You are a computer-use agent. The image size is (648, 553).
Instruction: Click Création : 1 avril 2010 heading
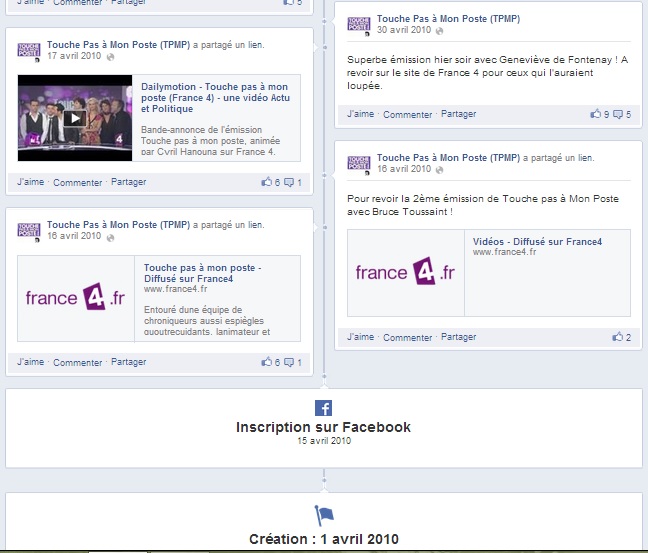[x=324, y=539]
